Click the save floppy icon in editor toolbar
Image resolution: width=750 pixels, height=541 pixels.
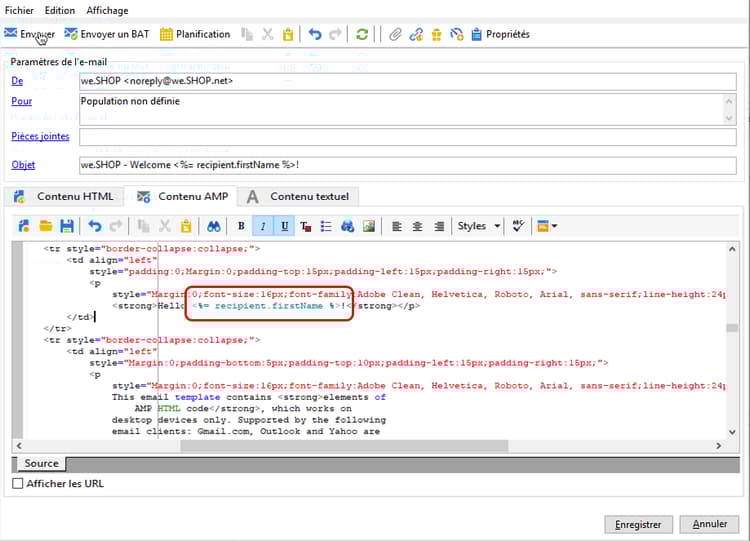[x=67, y=226]
